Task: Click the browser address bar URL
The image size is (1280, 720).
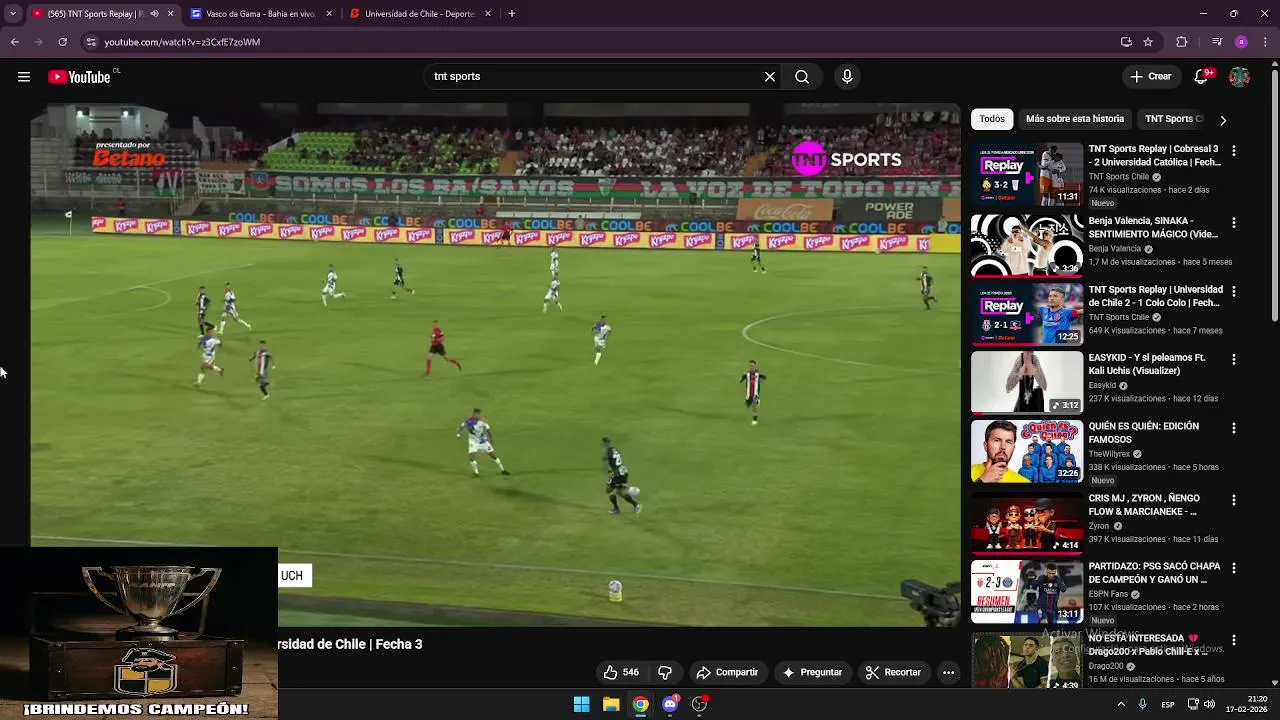Action: pos(182,42)
